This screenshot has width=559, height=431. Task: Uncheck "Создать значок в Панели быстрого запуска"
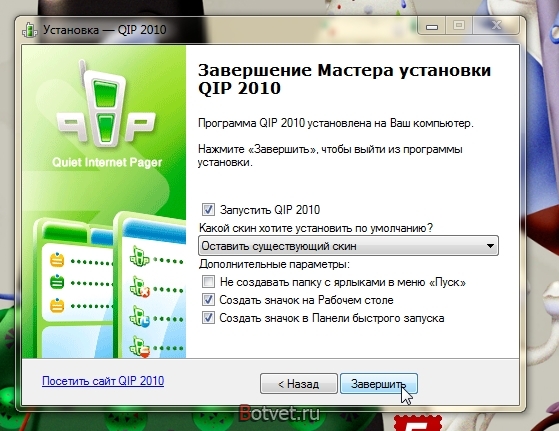pyautogui.click(x=208, y=317)
